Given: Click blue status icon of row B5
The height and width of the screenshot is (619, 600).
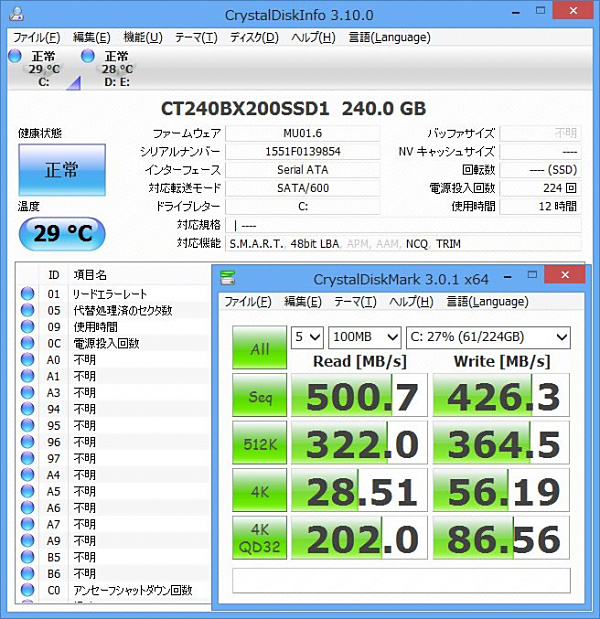Looking at the screenshot, I should (x=27, y=557).
